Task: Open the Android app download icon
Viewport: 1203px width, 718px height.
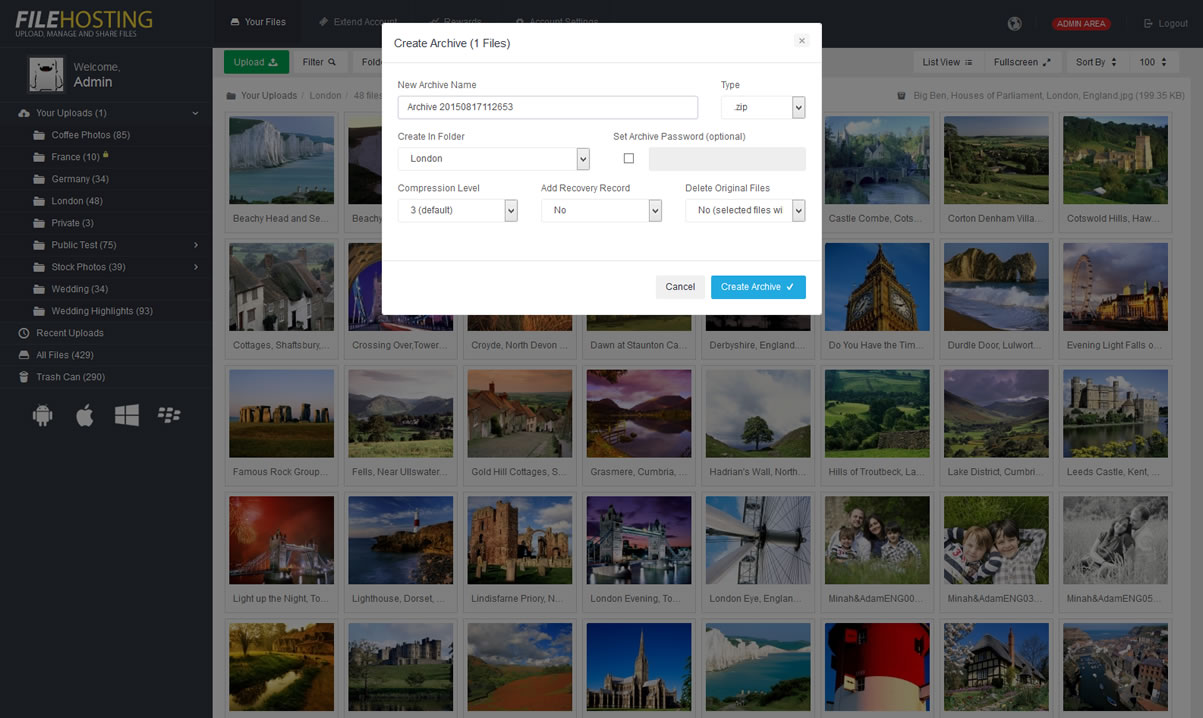Action: 42,415
